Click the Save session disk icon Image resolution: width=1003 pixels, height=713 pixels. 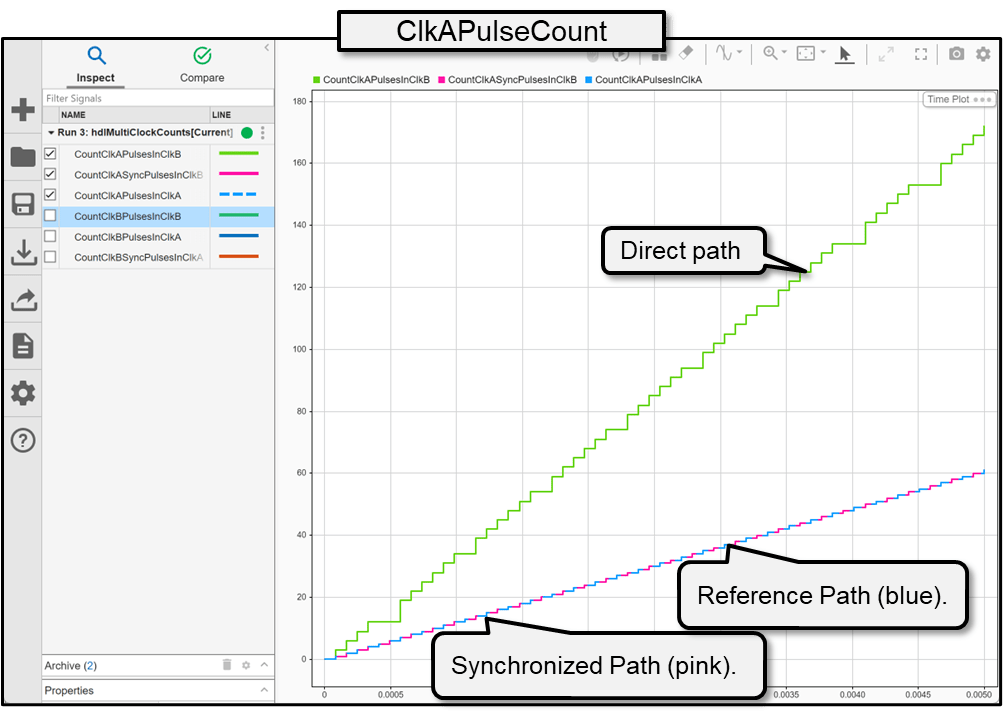(22, 205)
